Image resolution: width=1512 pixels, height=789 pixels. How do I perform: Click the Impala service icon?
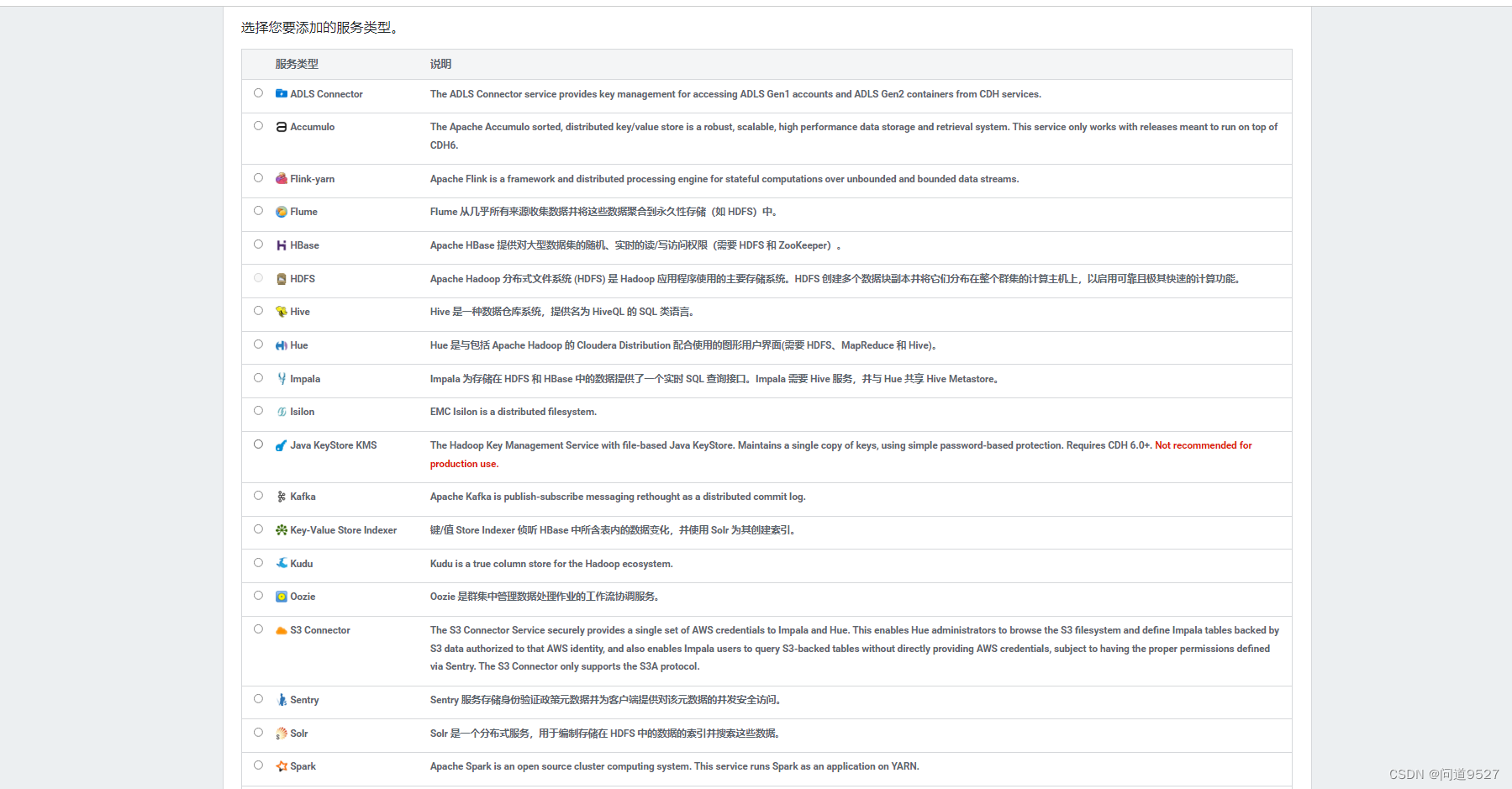pyautogui.click(x=282, y=379)
